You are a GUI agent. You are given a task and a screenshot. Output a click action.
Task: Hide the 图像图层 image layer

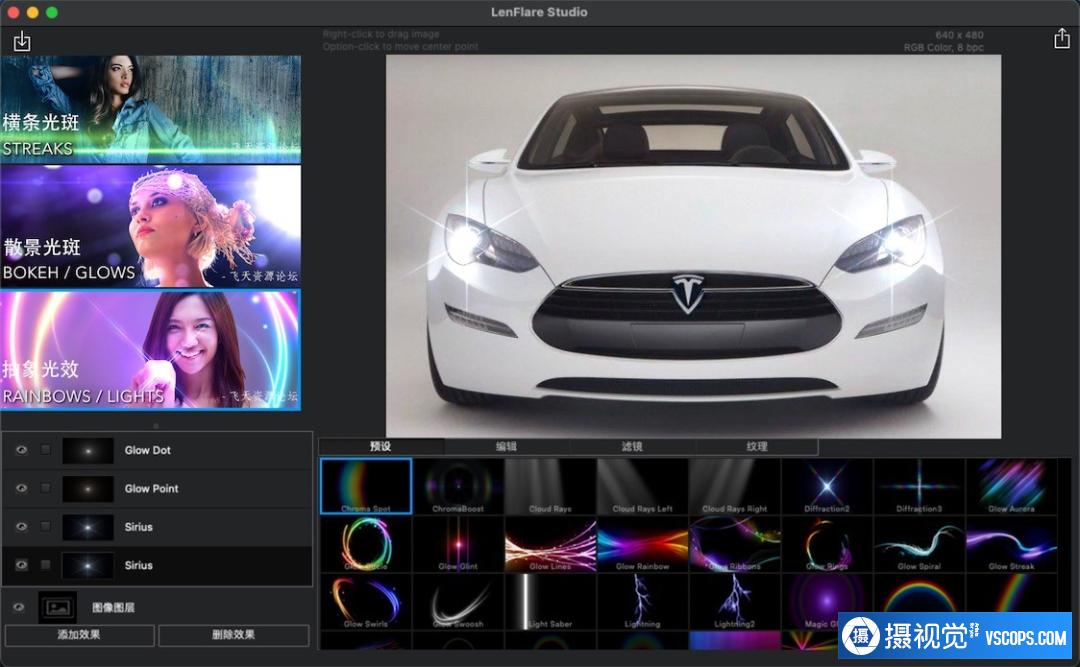point(19,607)
